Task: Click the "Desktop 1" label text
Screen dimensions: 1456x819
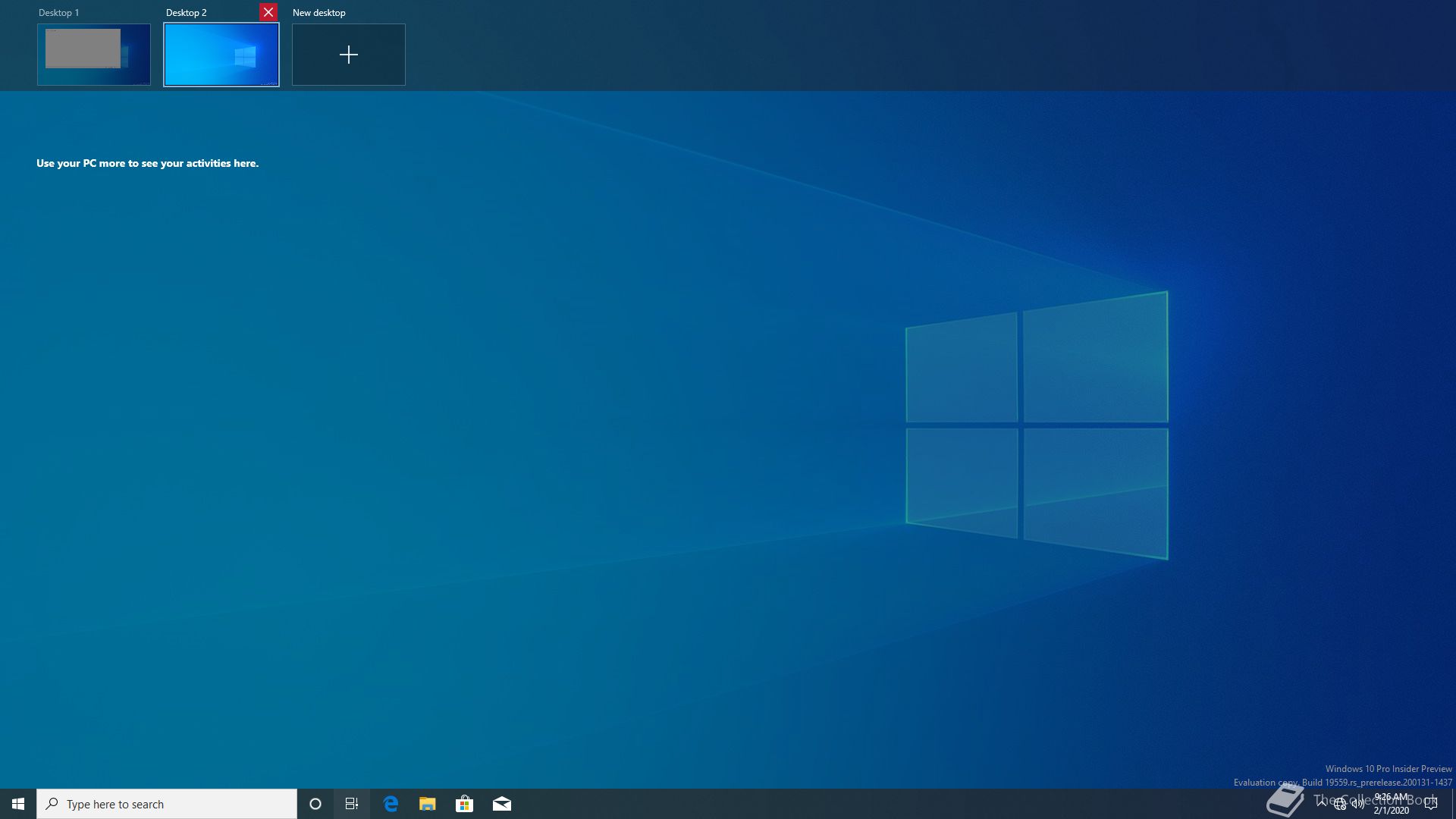Action: click(58, 13)
